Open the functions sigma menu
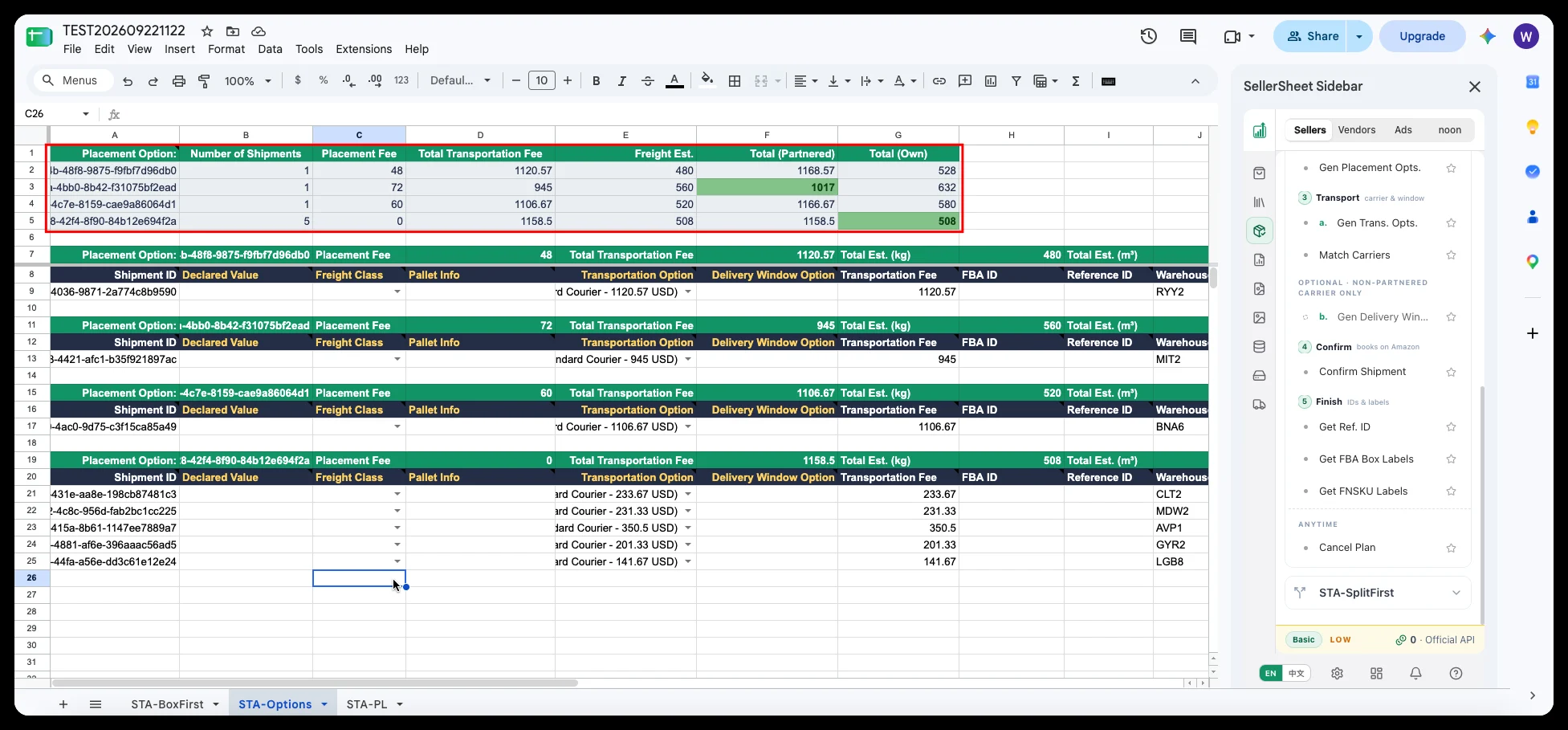Screen dimensions: 1568x730 1076,81
